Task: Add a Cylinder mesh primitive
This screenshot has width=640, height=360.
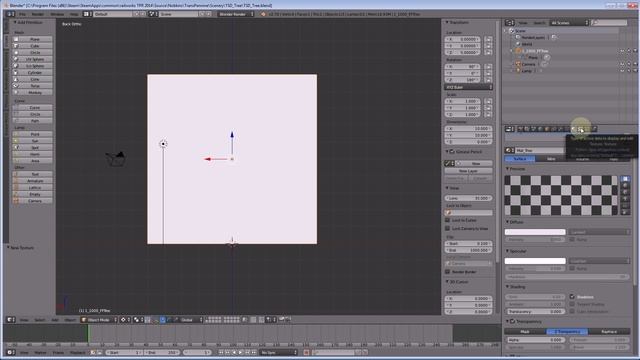Action: 33,72
